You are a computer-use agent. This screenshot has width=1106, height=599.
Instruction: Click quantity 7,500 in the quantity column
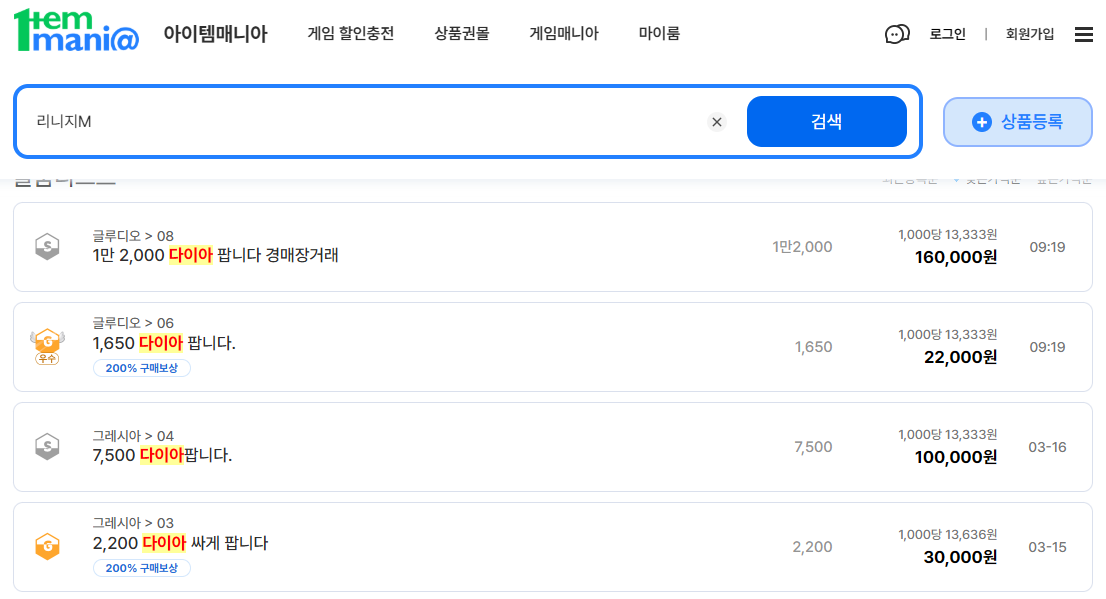point(813,447)
